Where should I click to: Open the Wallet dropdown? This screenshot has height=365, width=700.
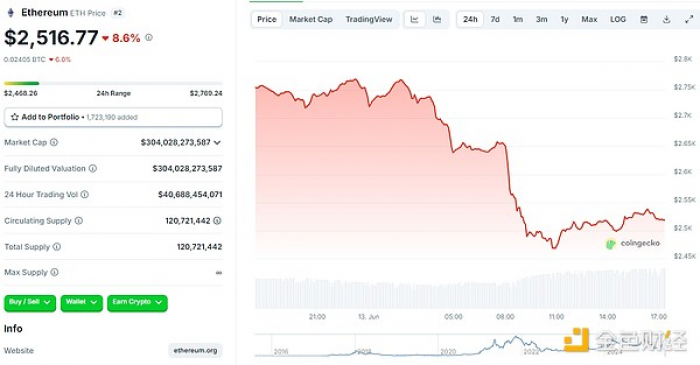82,302
